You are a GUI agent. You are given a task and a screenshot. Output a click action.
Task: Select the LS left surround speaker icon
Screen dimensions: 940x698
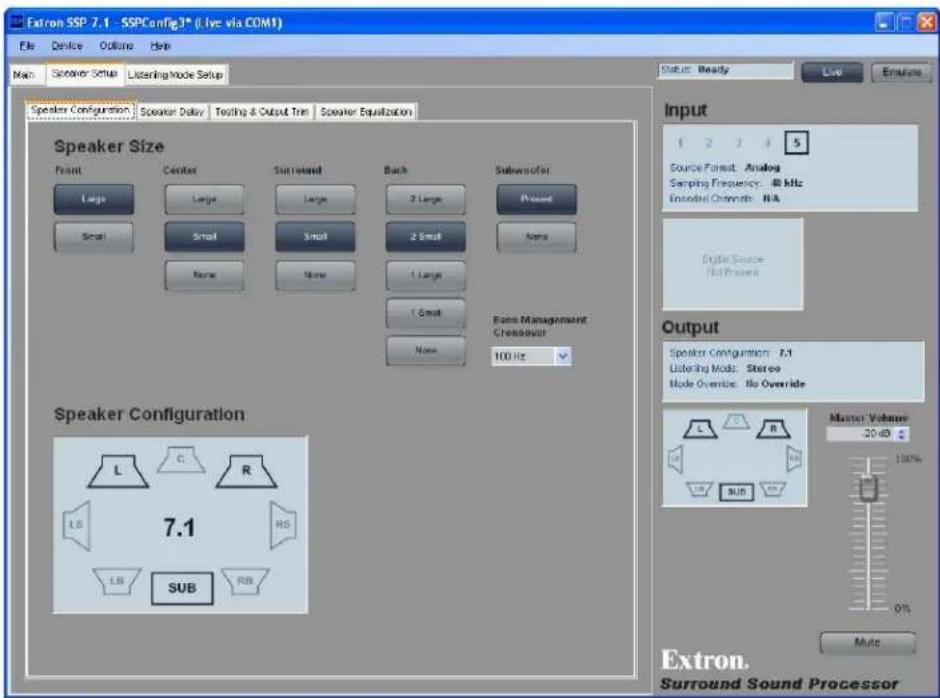pos(77,526)
